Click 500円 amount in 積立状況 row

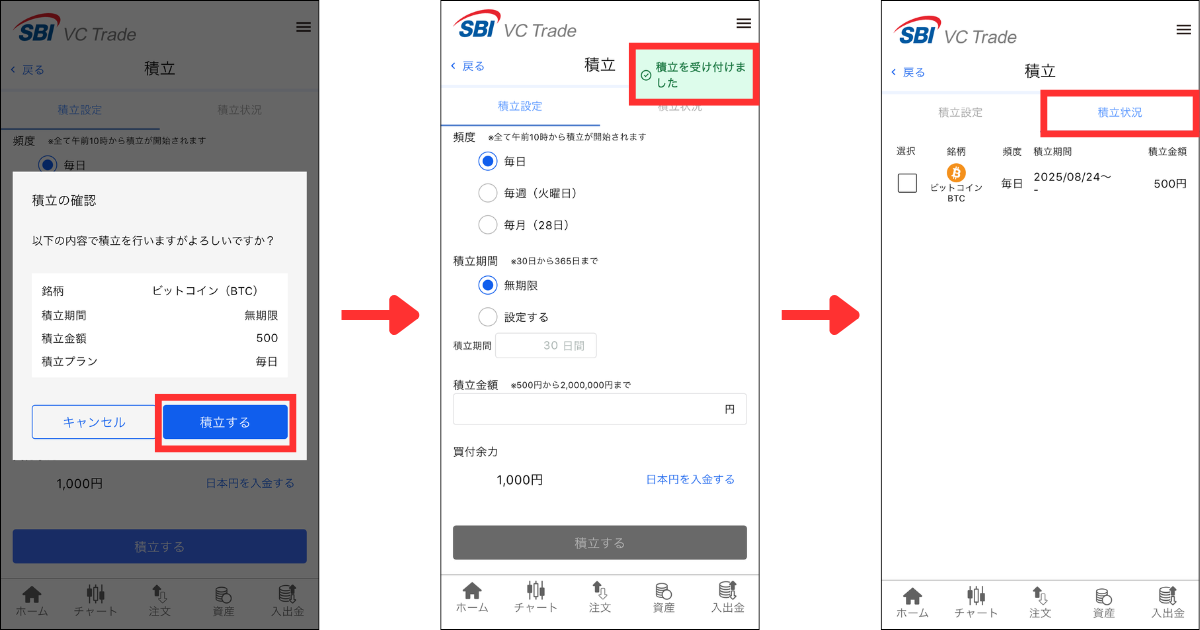click(x=1169, y=184)
